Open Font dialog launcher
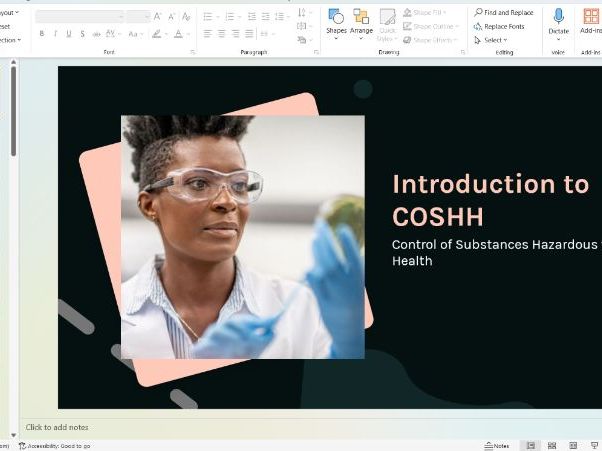The width and height of the screenshot is (602, 451). click(x=193, y=52)
